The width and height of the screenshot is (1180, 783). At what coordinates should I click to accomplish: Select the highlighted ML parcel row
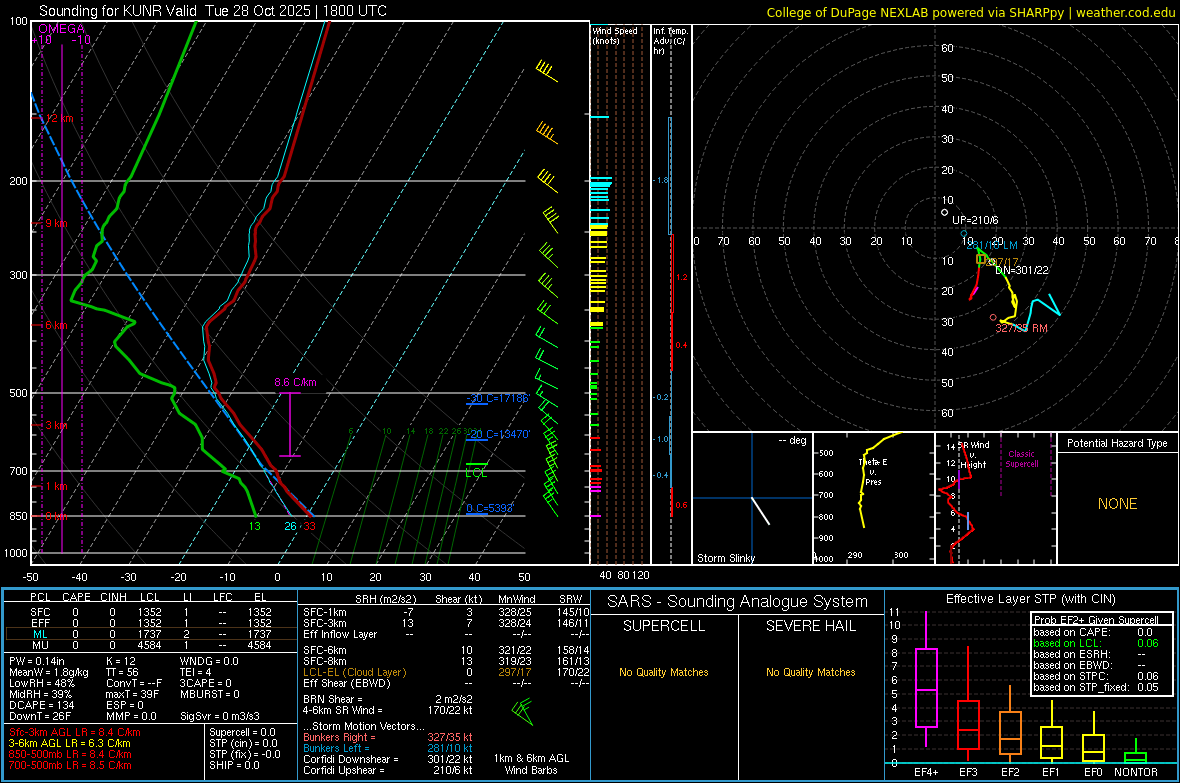coord(151,634)
